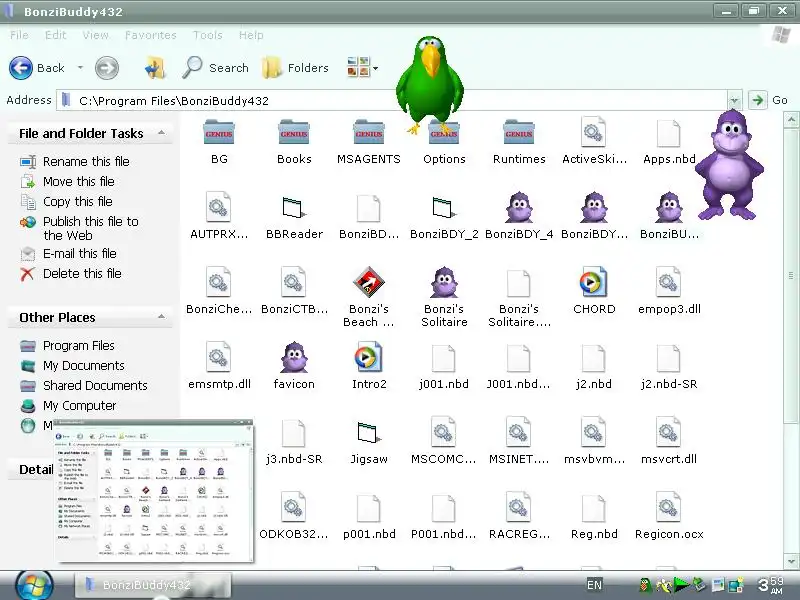Viewport: 800px width, 600px height.
Task: Click the Back navigation button
Action: tap(37, 68)
